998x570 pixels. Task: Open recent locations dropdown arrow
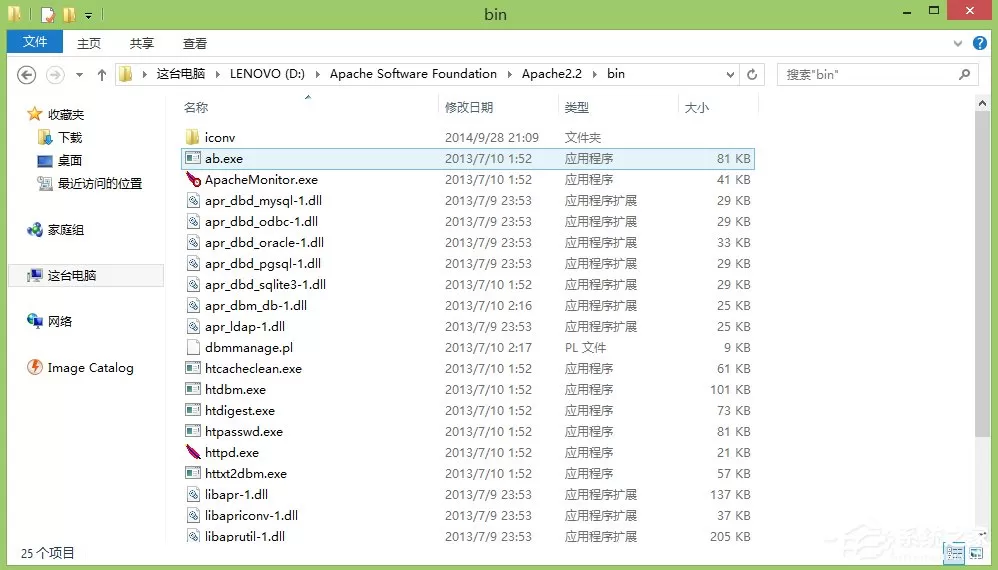80,75
